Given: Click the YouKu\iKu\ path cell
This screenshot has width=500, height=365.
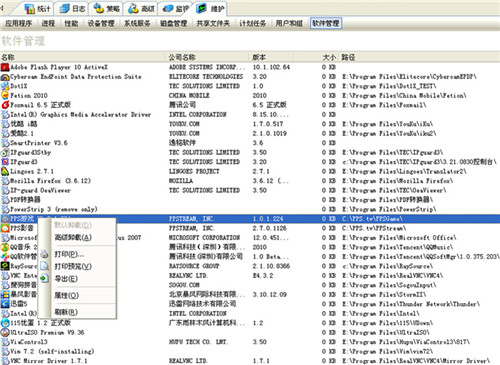Looking at the screenshot, I should (388, 124).
